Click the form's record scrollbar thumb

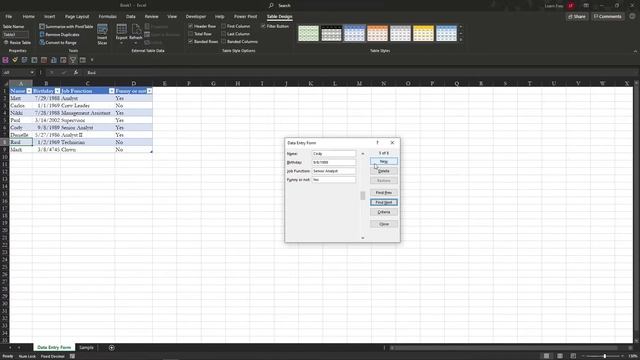click(x=362, y=196)
